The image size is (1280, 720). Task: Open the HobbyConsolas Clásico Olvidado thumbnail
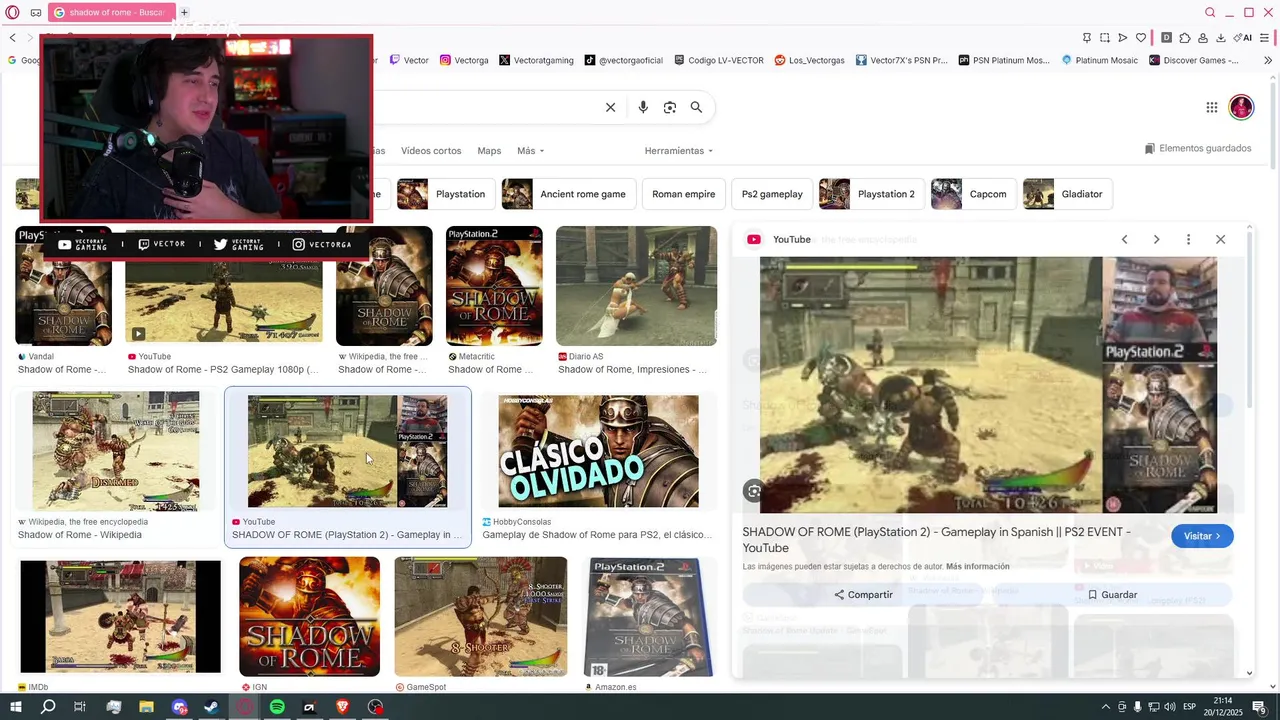pos(598,451)
